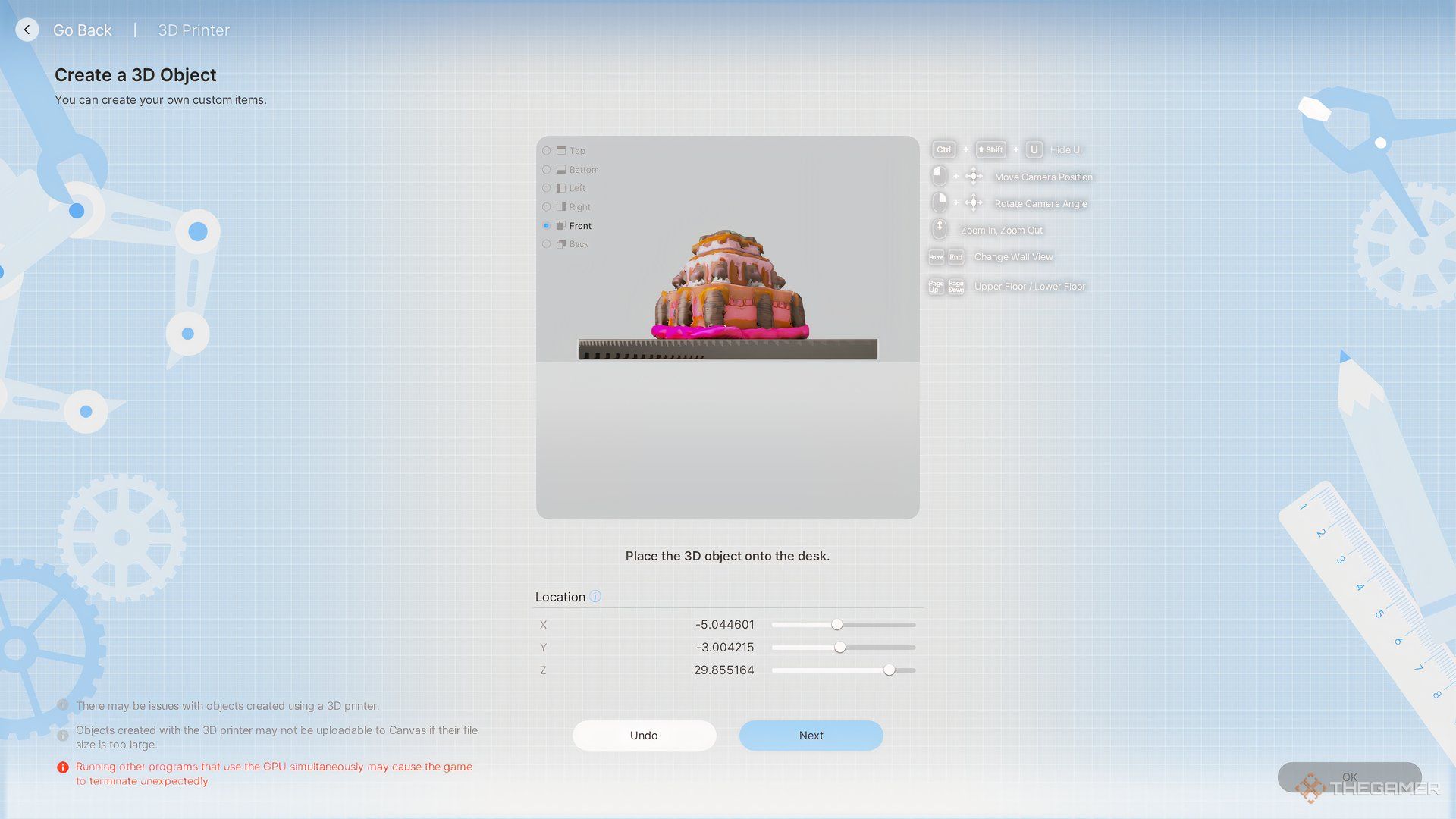1456x819 pixels.
Task: Click the cake 3D object preview
Action: pyautogui.click(x=728, y=288)
